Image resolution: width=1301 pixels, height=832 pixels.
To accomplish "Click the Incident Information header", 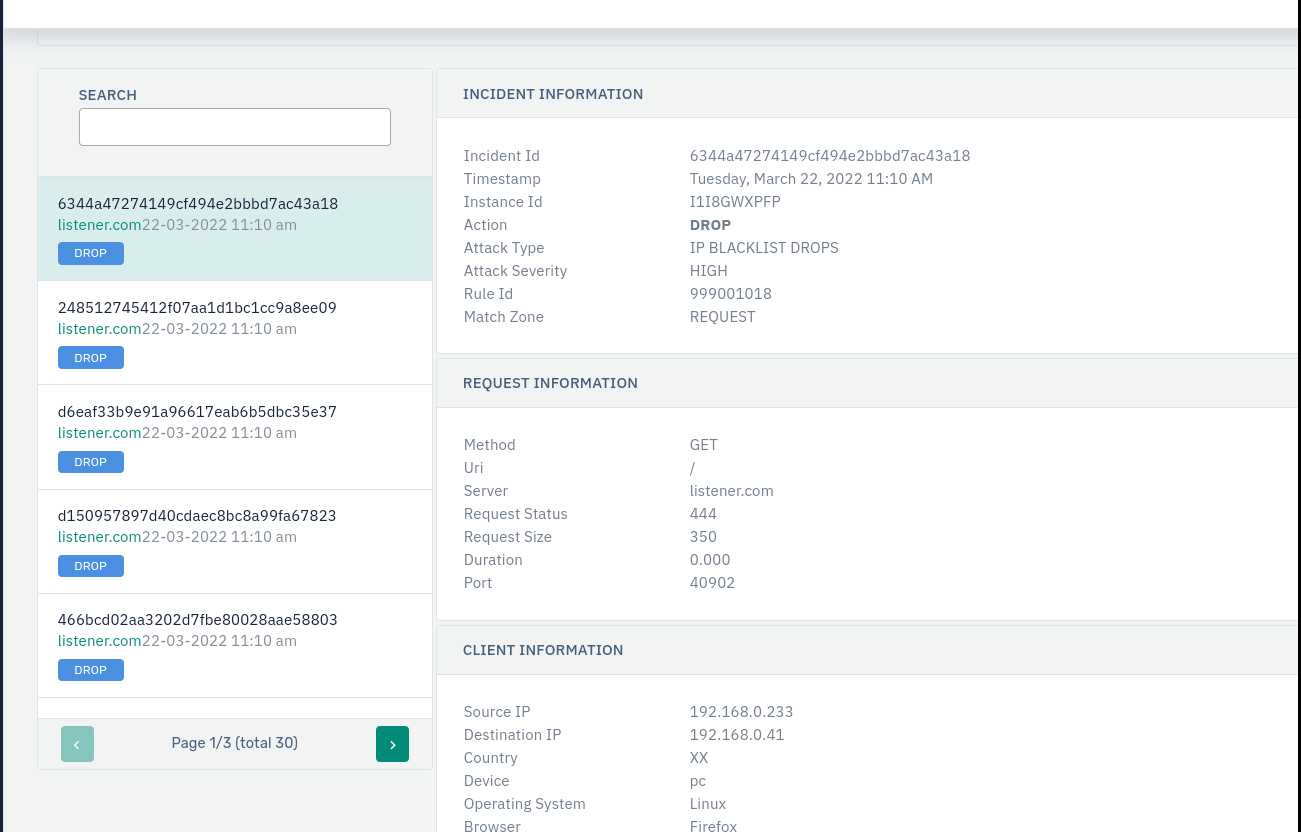I will (x=553, y=94).
